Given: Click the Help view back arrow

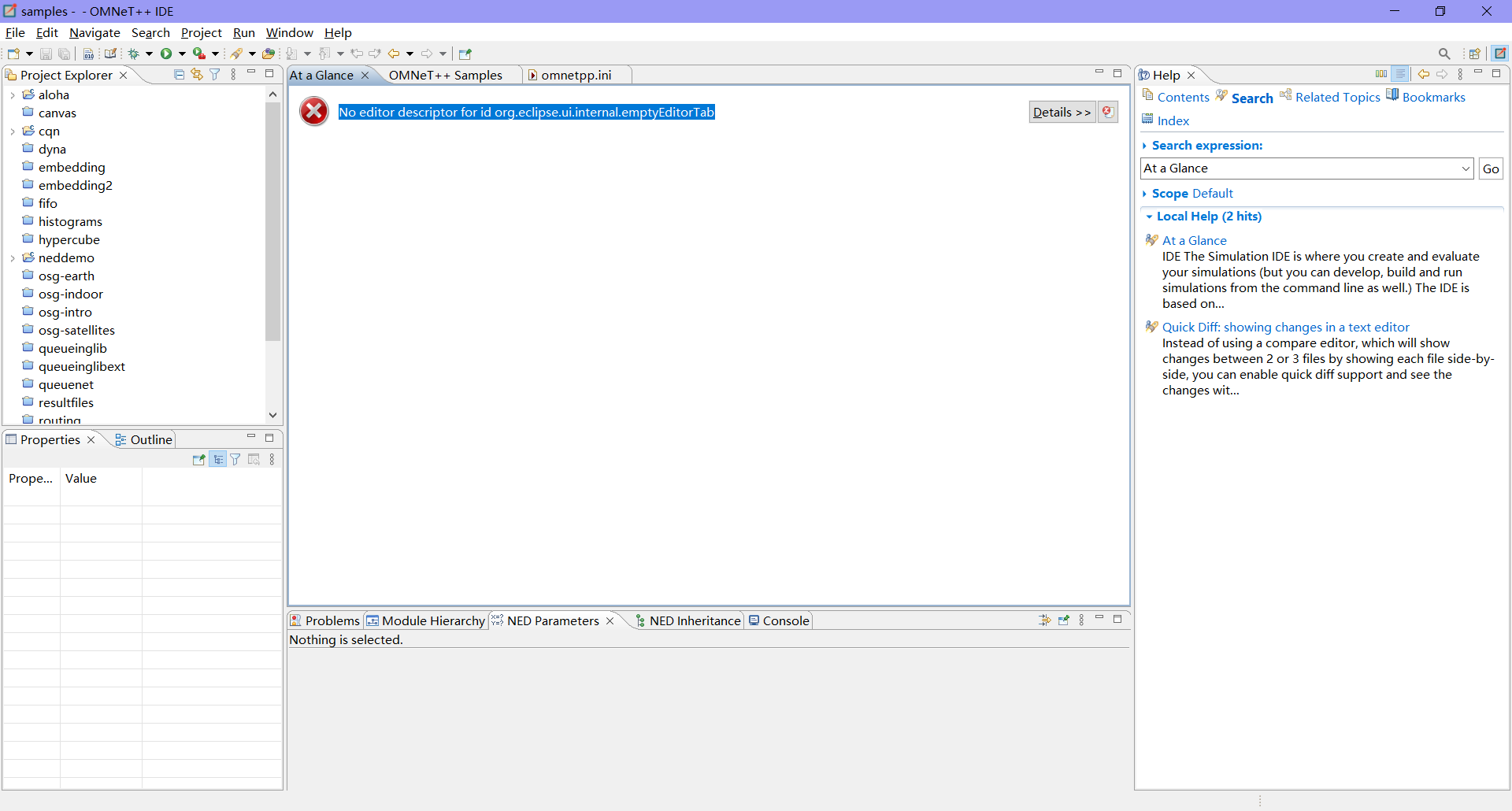Looking at the screenshot, I should 1424,74.
